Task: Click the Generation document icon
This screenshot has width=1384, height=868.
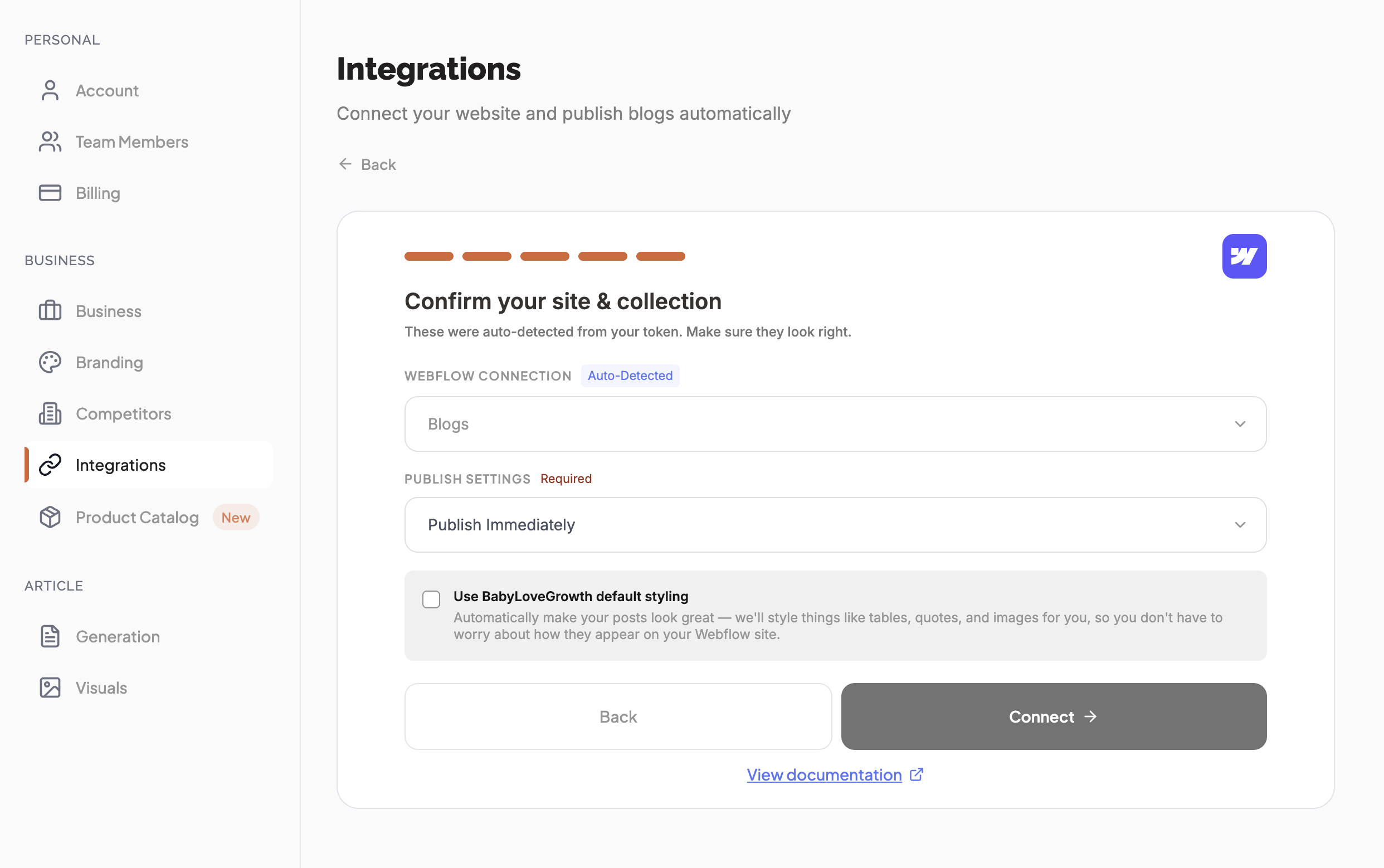Action: click(x=50, y=636)
